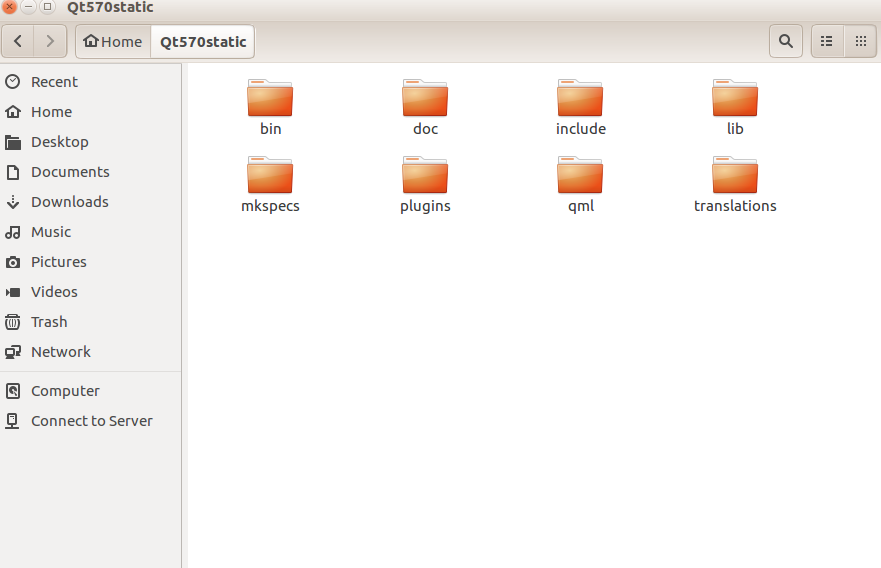
Task: Switch to list view
Action: [827, 41]
